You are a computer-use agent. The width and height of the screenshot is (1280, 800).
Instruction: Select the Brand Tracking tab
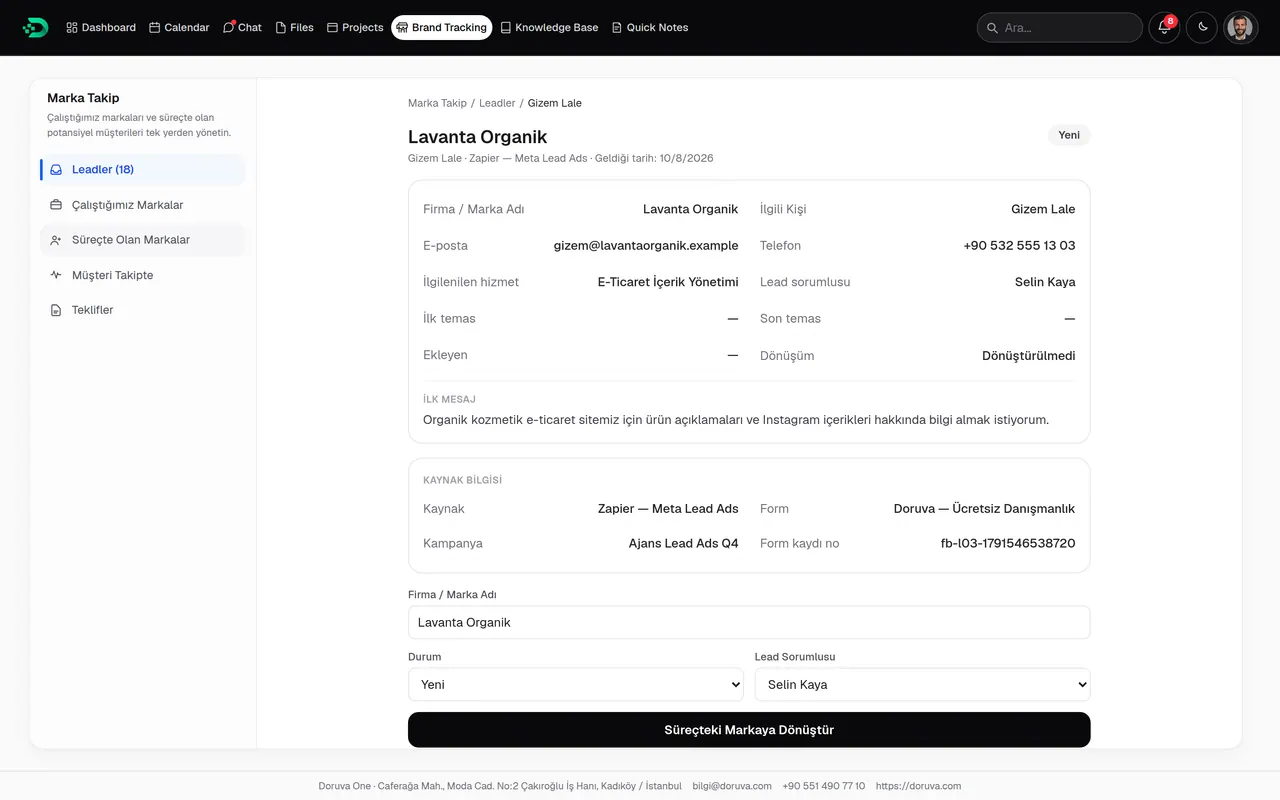pyautogui.click(x=441, y=28)
